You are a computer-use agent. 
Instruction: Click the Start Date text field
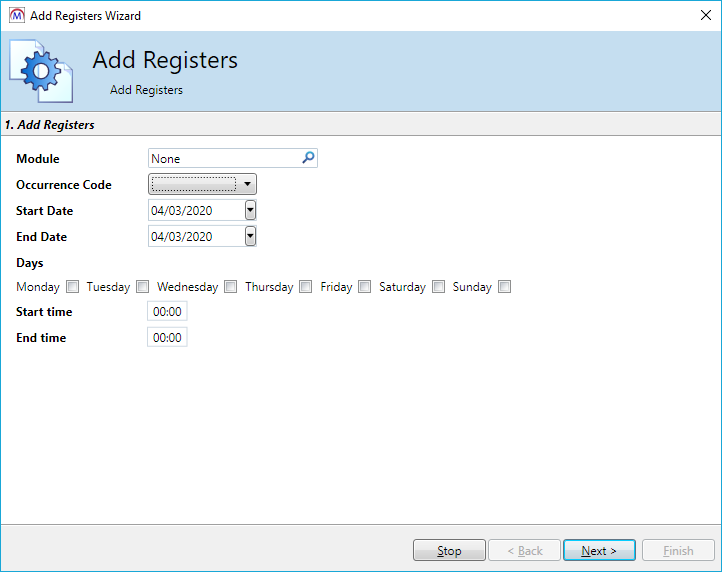pyautogui.click(x=195, y=210)
